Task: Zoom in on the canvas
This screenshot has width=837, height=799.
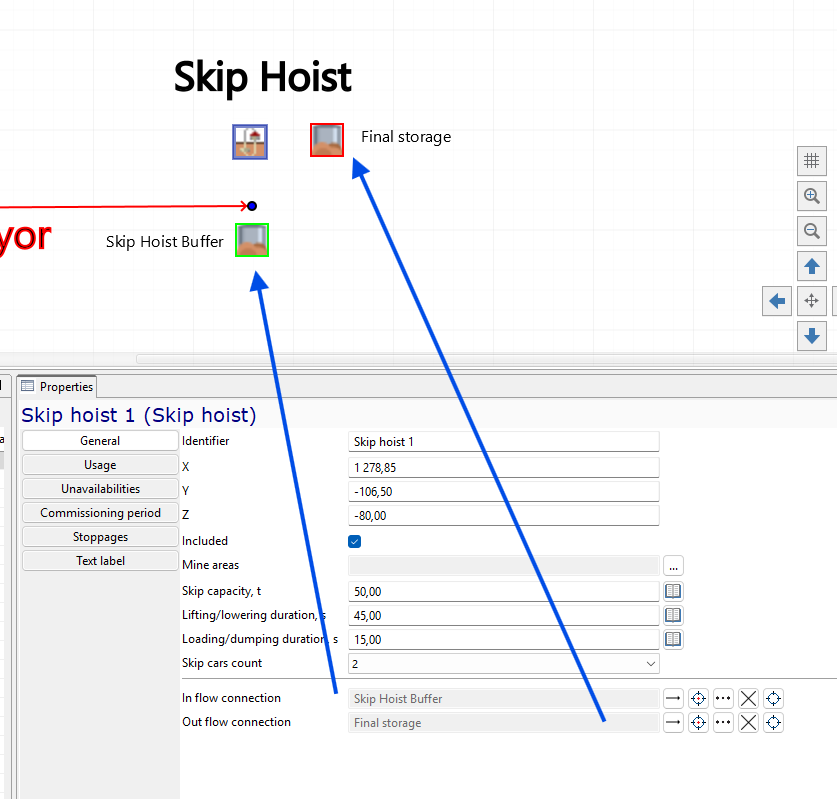Action: (811, 196)
